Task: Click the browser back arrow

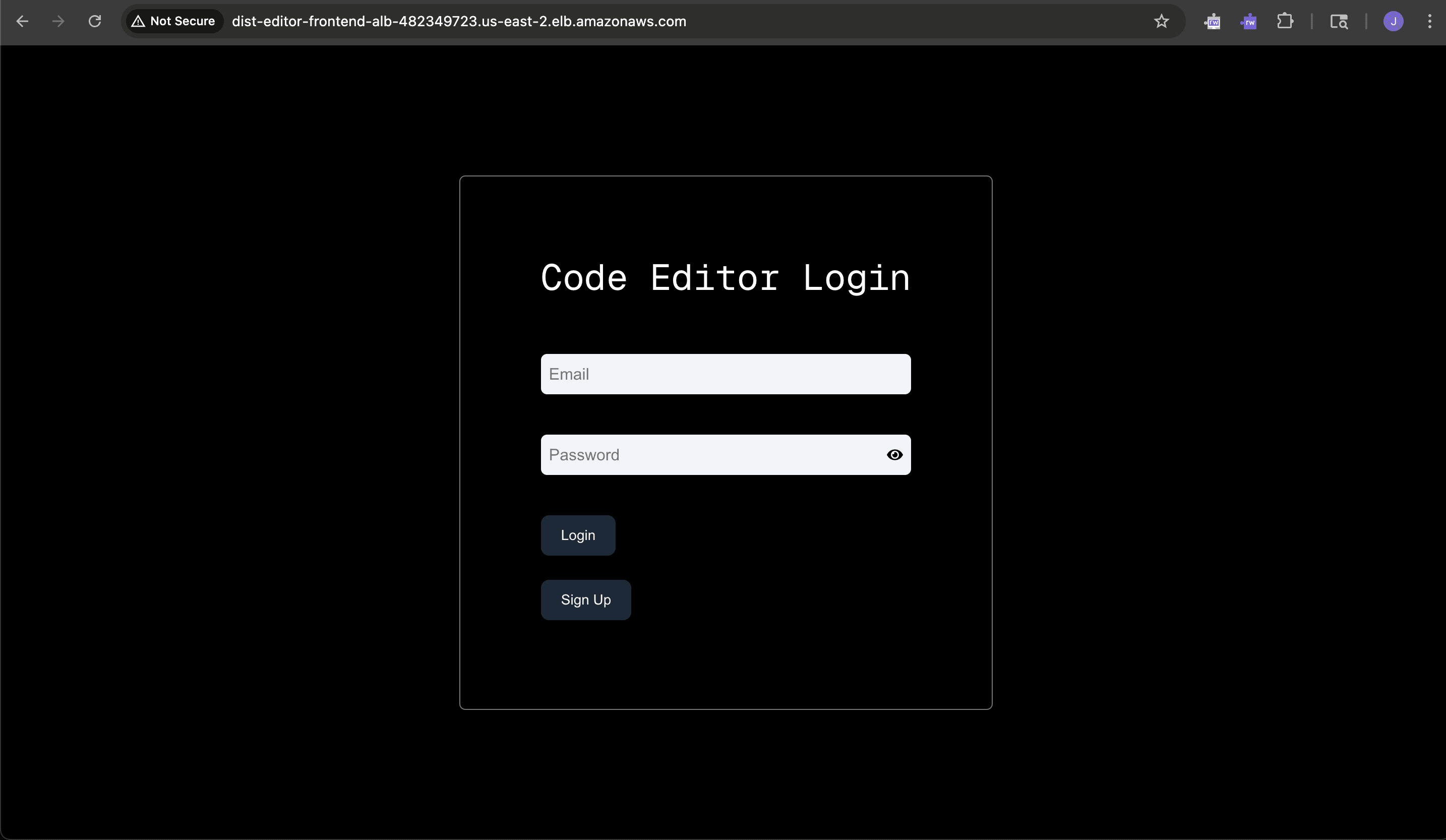Action: 22,21
